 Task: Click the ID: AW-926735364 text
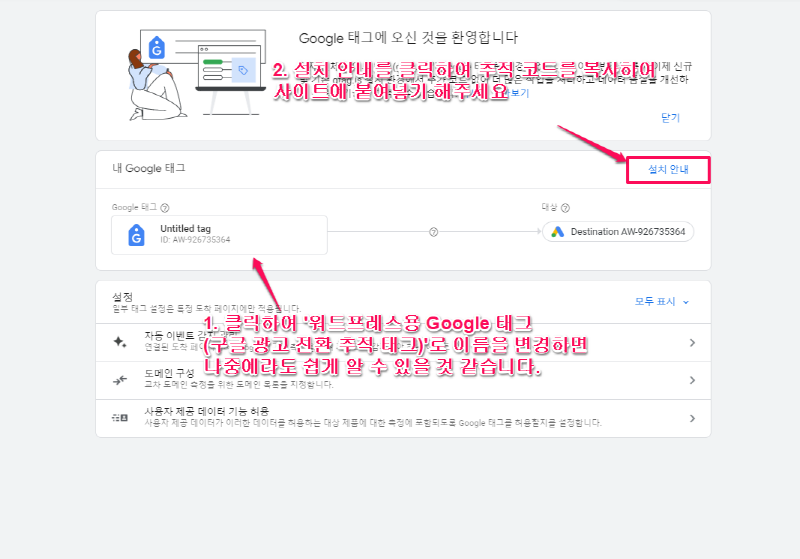tap(195, 240)
